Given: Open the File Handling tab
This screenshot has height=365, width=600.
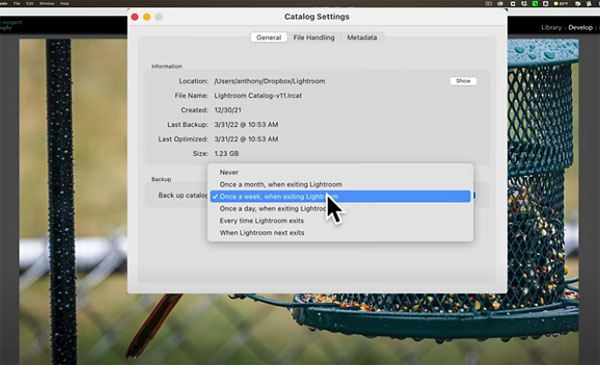Looking at the screenshot, I should point(314,37).
